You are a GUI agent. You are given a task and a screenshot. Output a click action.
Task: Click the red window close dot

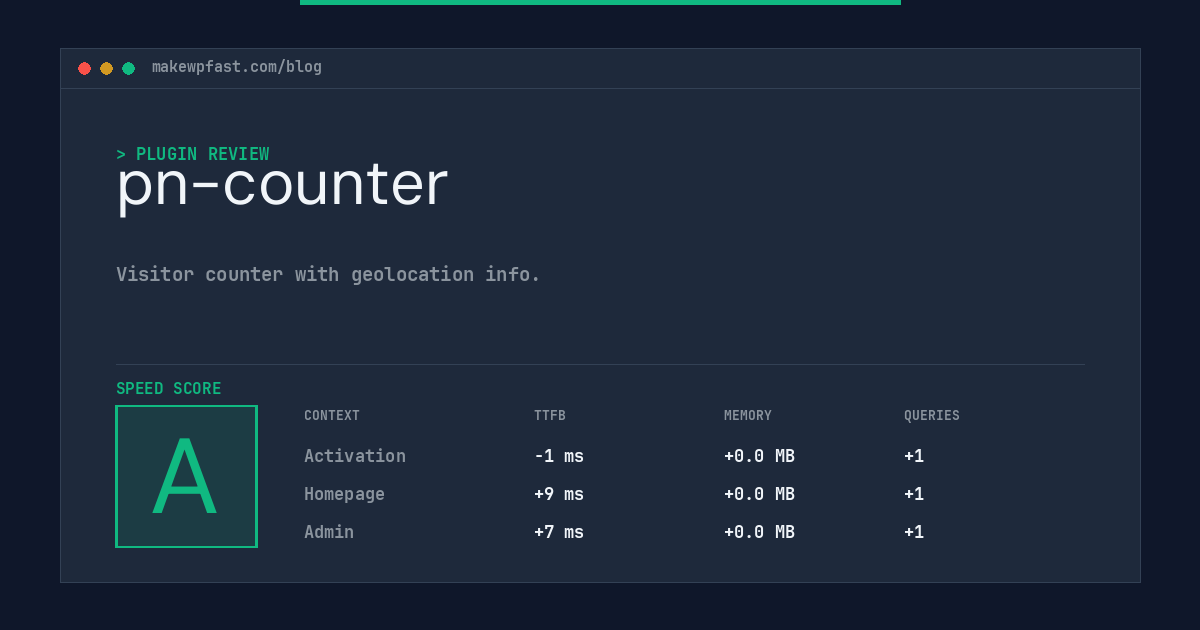pyautogui.click(x=84, y=68)
